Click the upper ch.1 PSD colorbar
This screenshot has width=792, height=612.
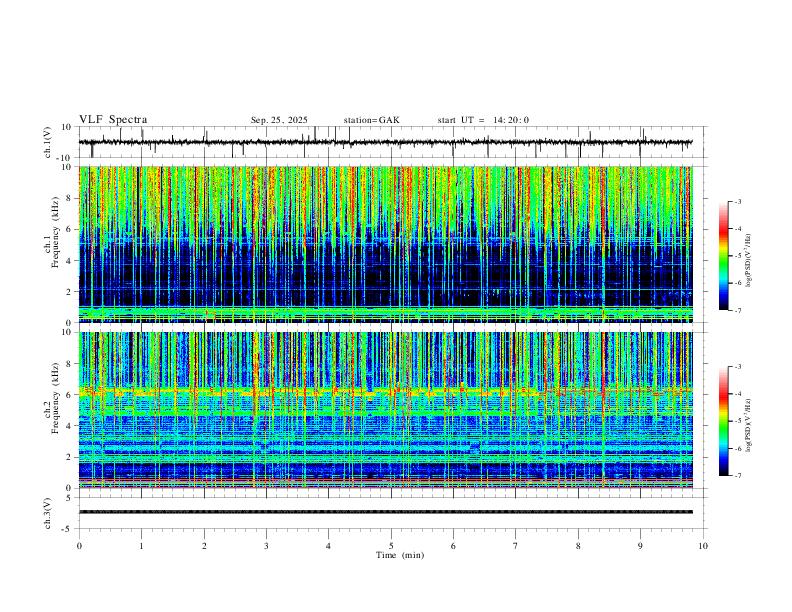(724, 256)
